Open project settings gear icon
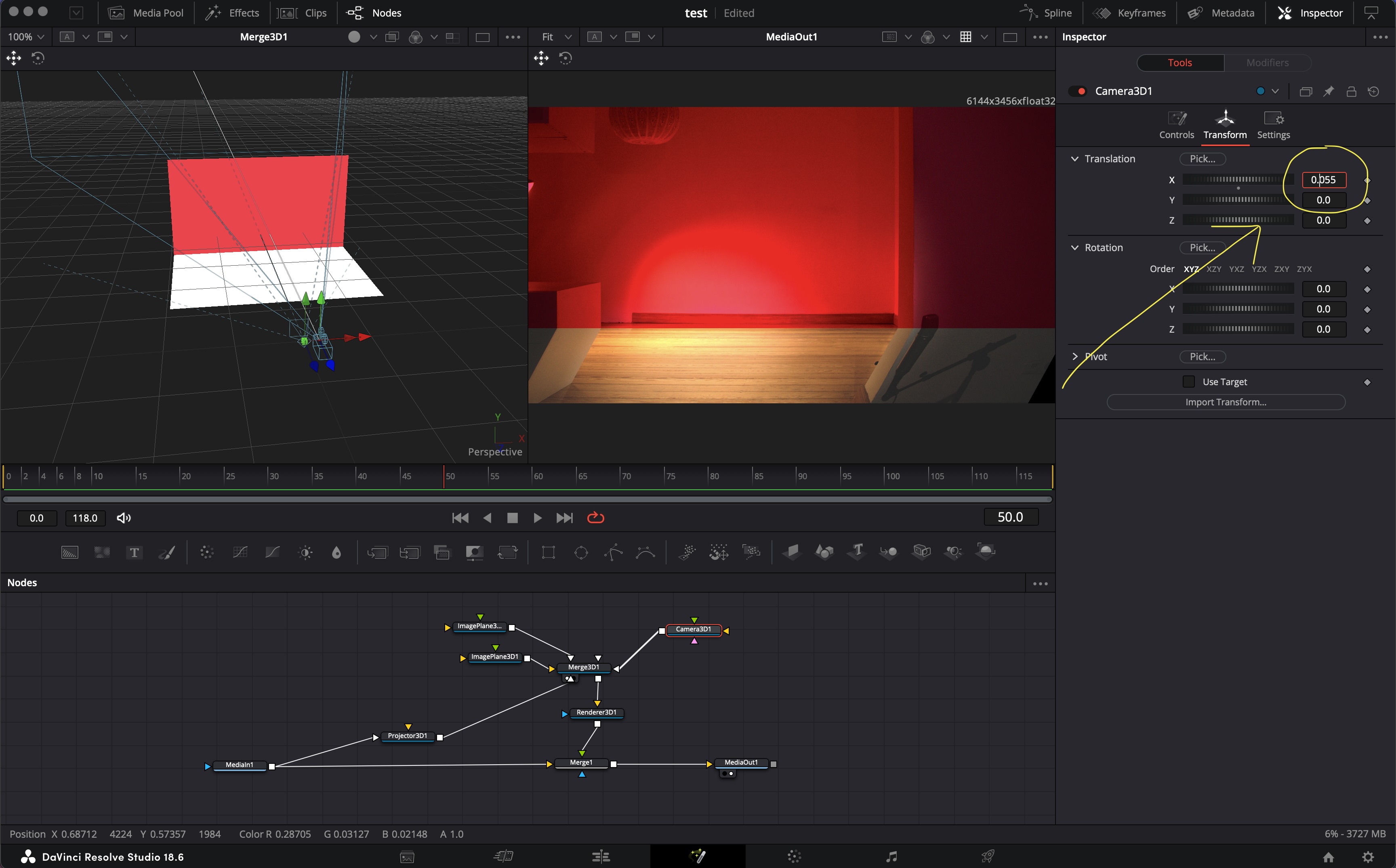This screenshot has width=1396, height=868. [x=1369, y=857]
